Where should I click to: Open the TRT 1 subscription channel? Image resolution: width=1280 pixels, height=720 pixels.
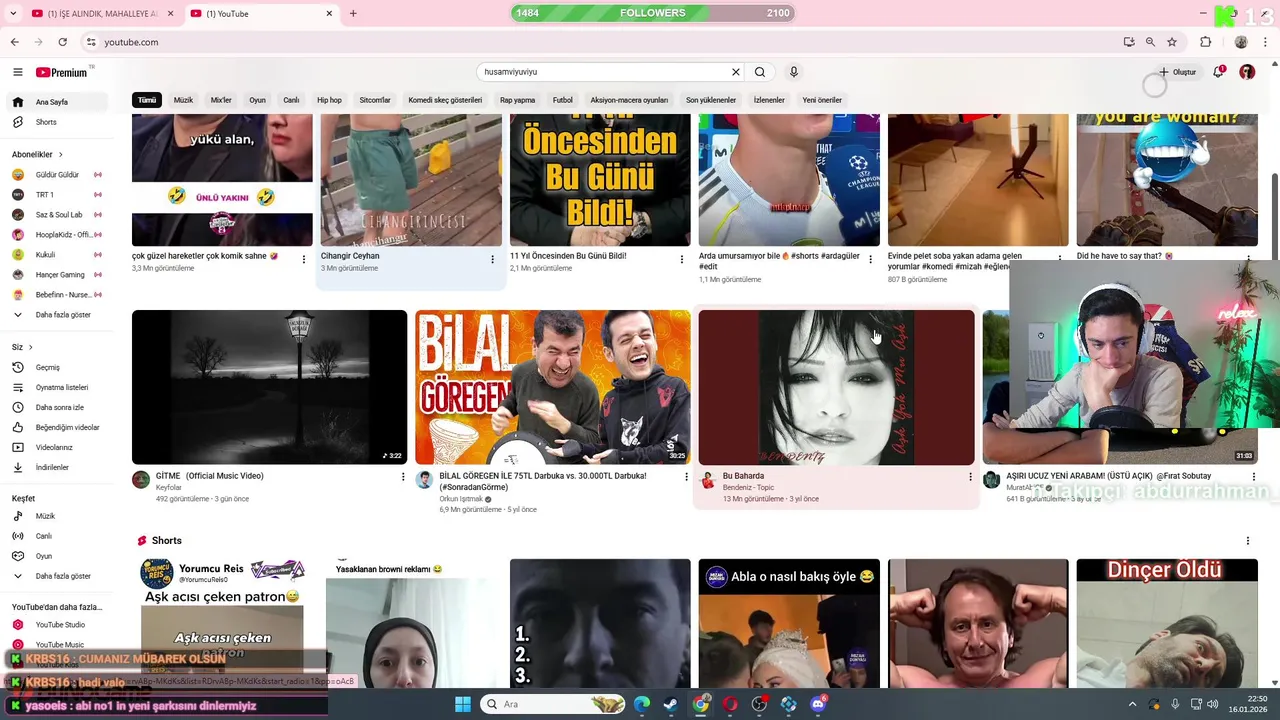pyautogui.click(x=56, y=195)
